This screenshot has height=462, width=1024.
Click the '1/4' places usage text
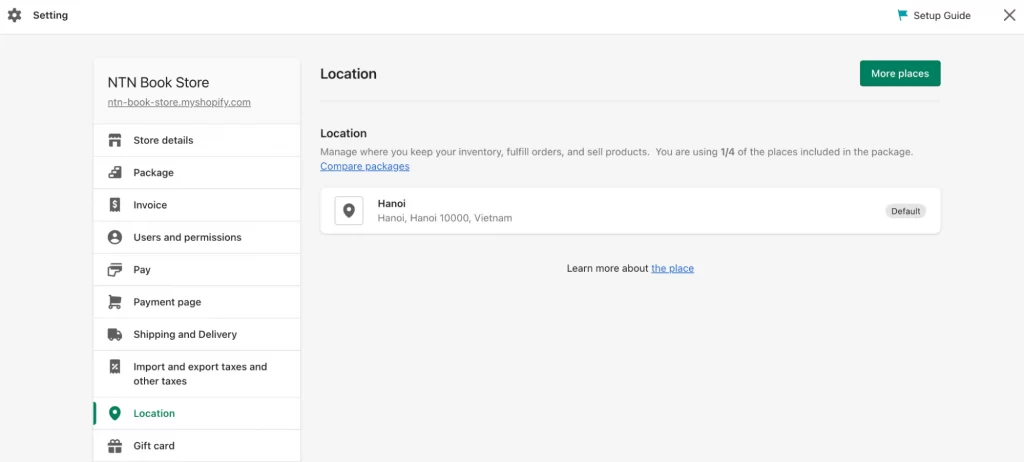pyautogui.click(x=728, y=152)
